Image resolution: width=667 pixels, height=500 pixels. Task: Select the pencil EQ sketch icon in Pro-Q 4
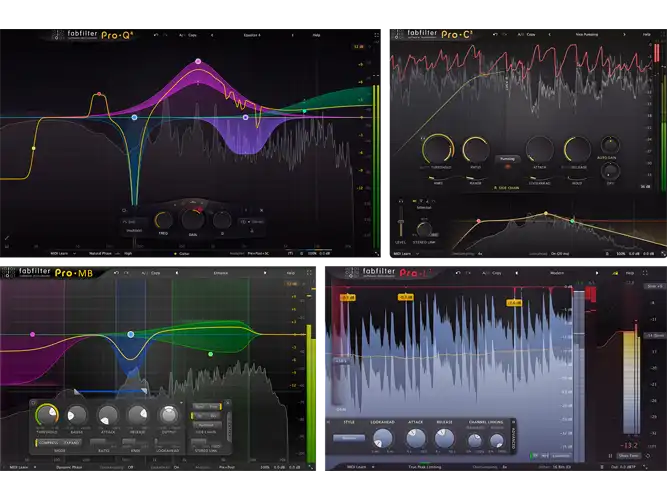[7, 237]
